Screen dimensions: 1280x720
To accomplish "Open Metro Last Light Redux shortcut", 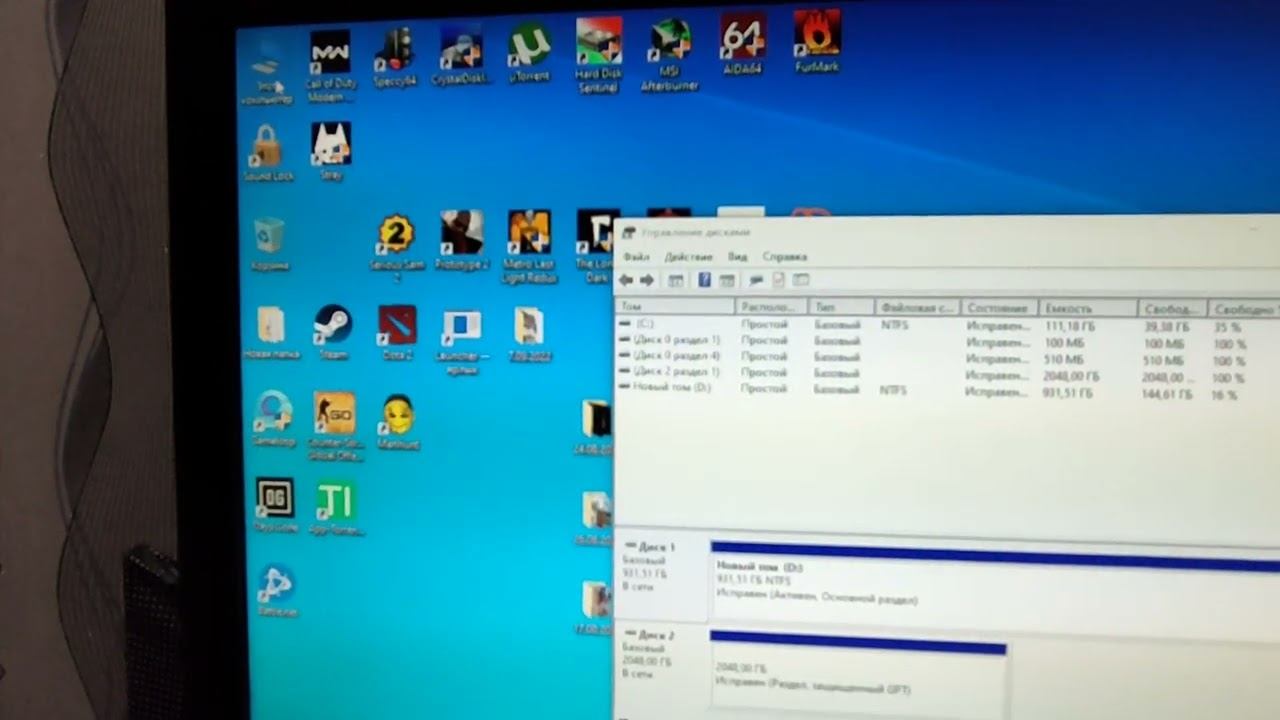I will pyautogui.click(x=529, y=246).
